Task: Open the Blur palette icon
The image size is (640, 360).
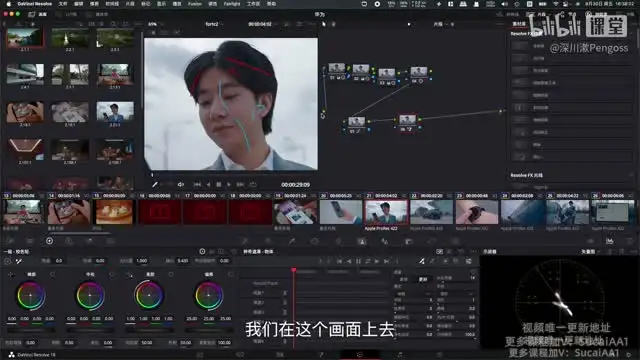Action: coord(384,241)
